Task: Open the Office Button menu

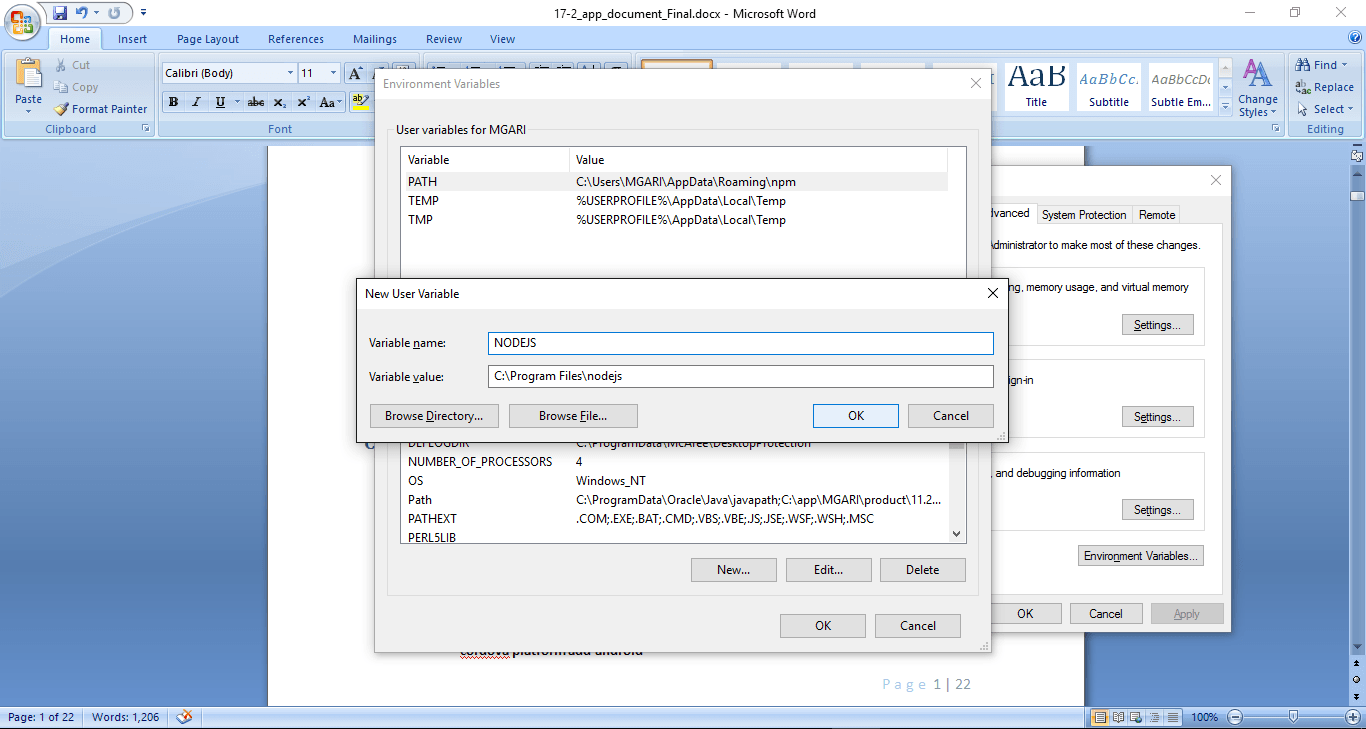Action: point(23,22)
